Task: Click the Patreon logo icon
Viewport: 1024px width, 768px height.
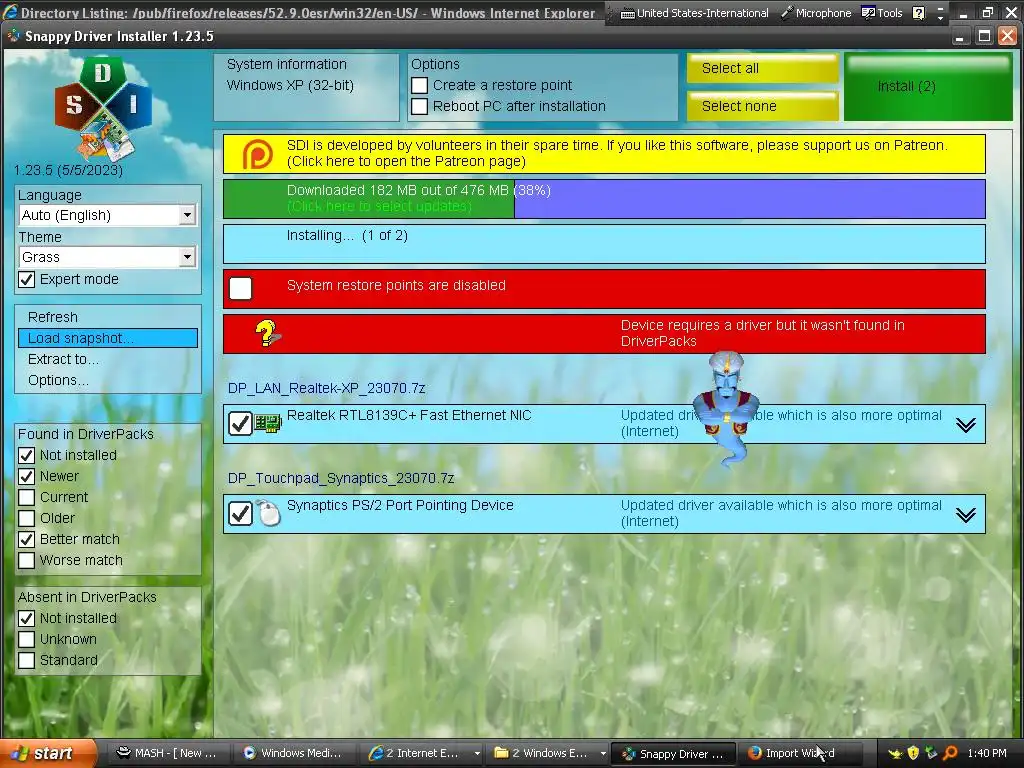Action: (257, 155)
